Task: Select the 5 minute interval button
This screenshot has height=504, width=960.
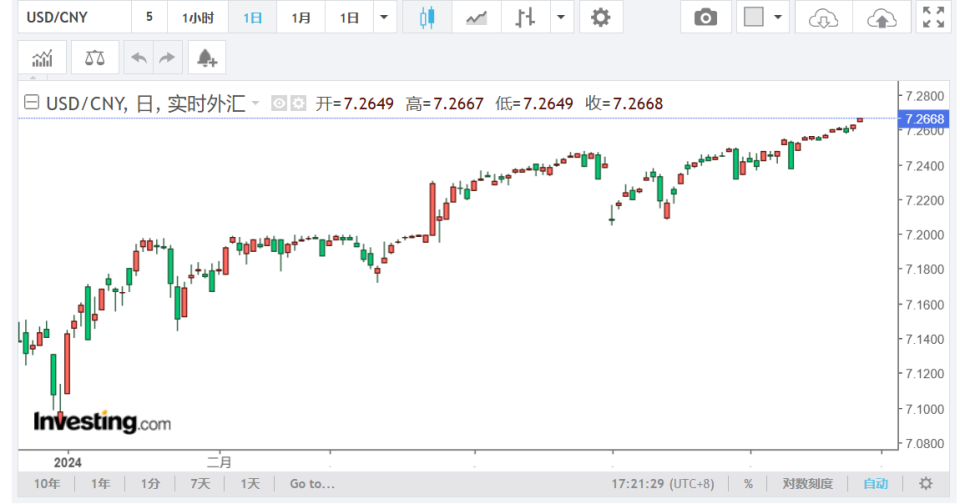Action: (149, 17)
